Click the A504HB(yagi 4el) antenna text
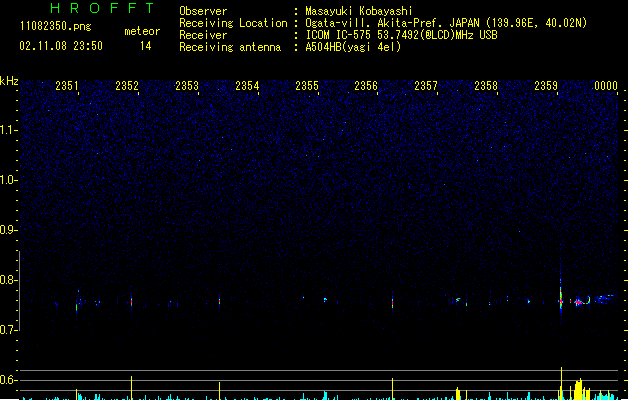Screen dimensions: 629x400 [x=353, y=47]
